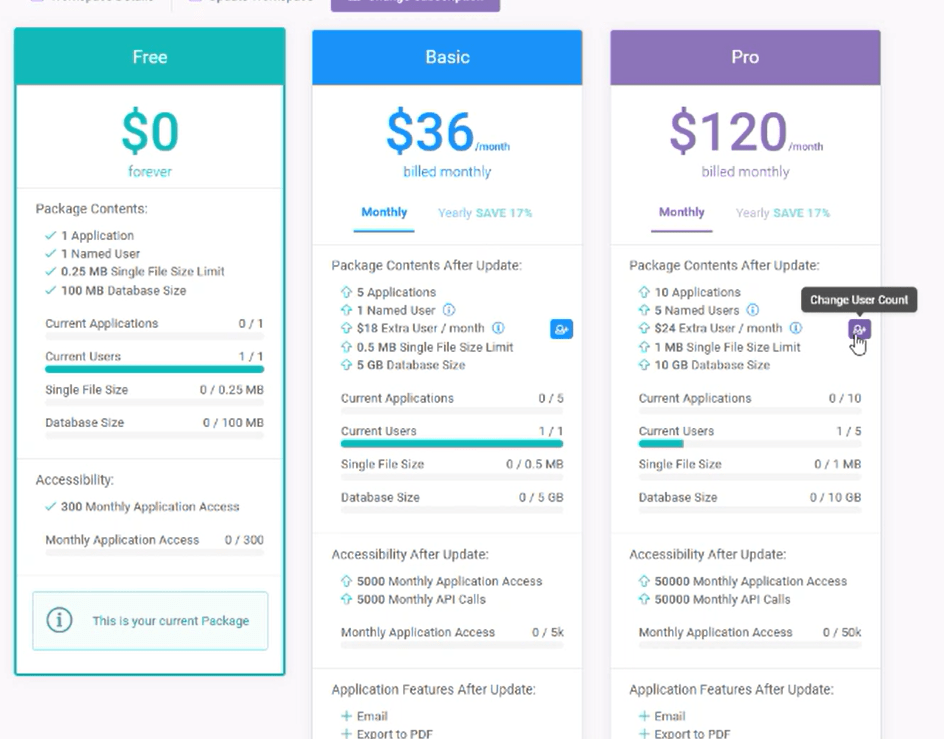Click Pro plan Current Users progress bar
Screen dimensions: 944x739
click(x=749, y=444)
